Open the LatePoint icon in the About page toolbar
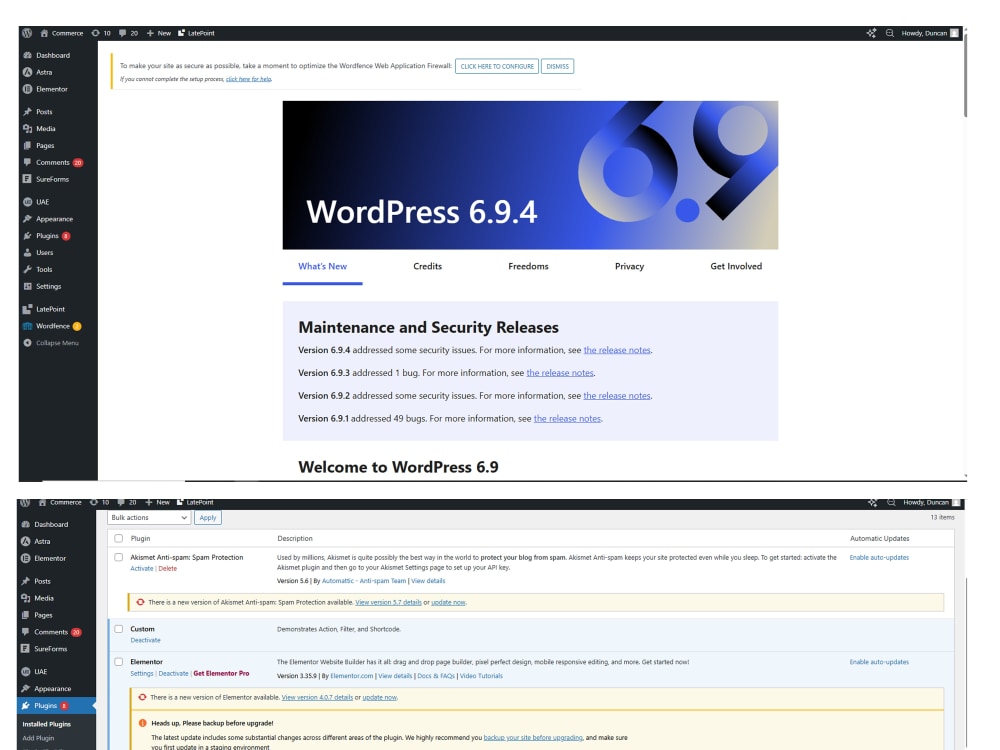Screen dimensions: 1000x750 tap(181, 33)
